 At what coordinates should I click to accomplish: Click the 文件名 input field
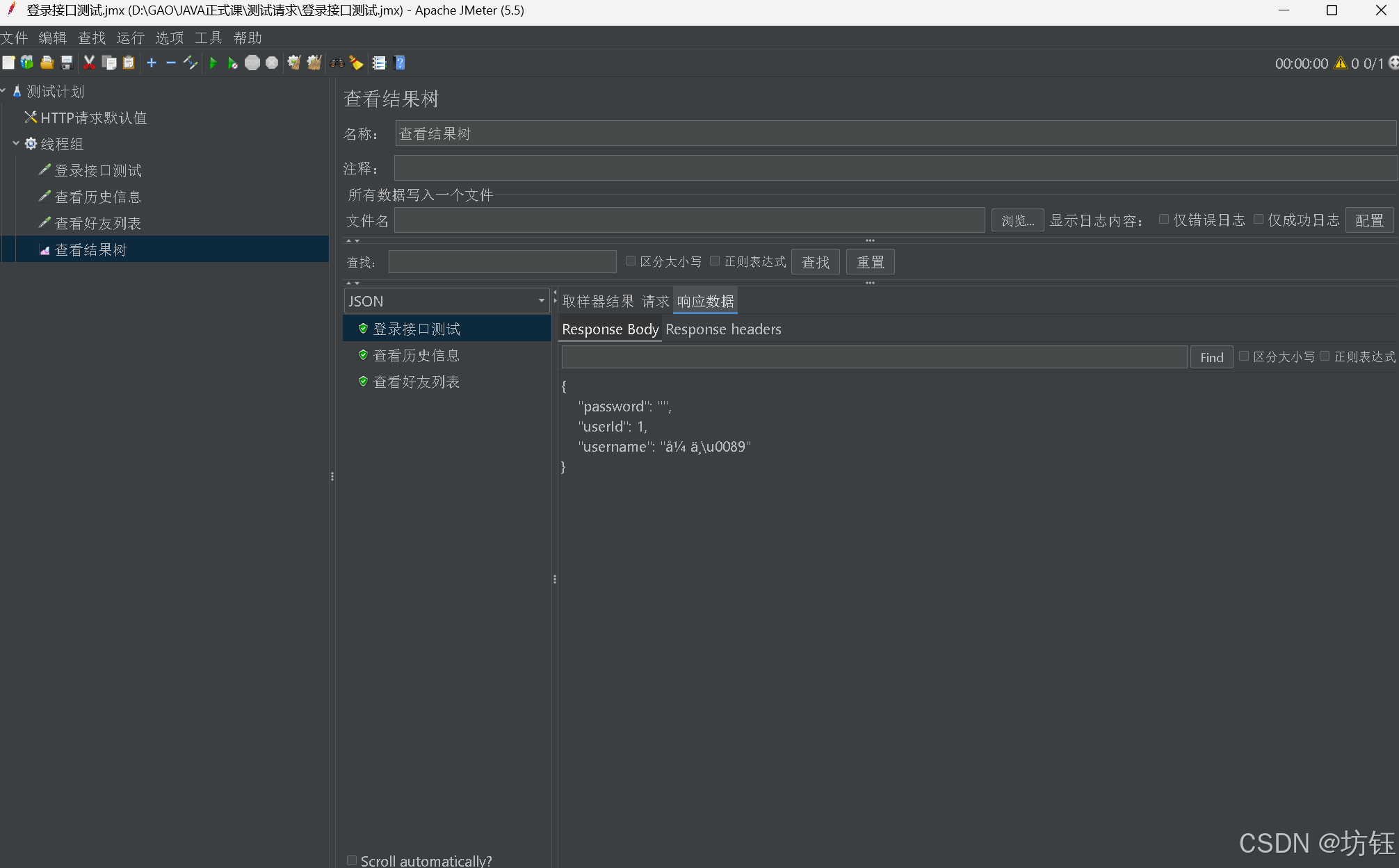click(689, 220)
